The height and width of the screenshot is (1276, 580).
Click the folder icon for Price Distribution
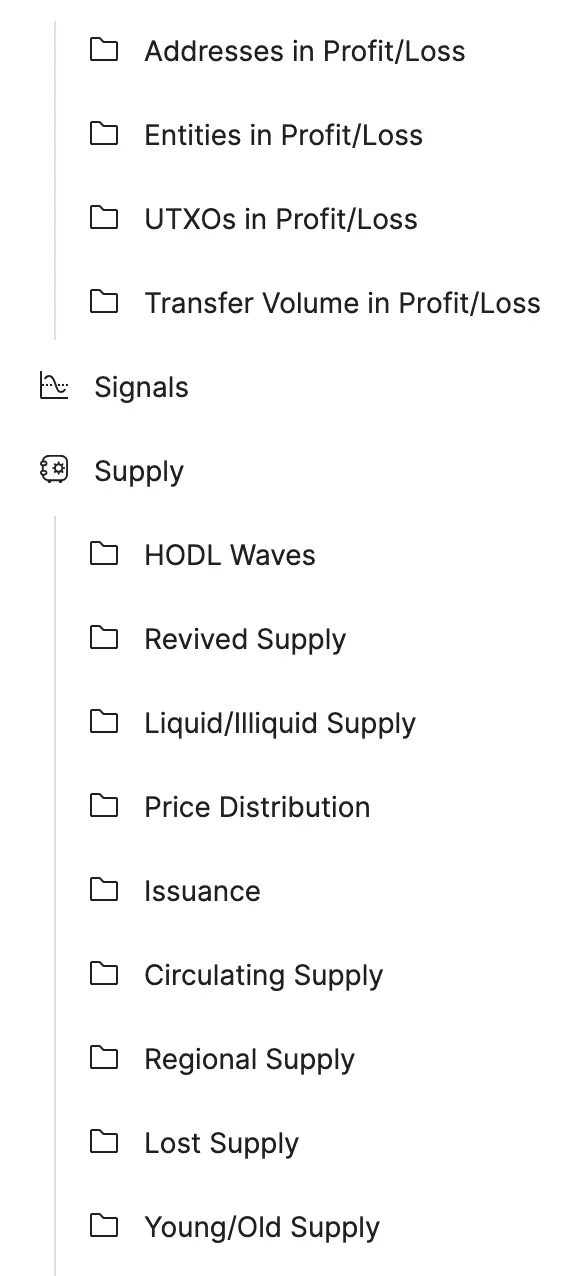(104, 806)
